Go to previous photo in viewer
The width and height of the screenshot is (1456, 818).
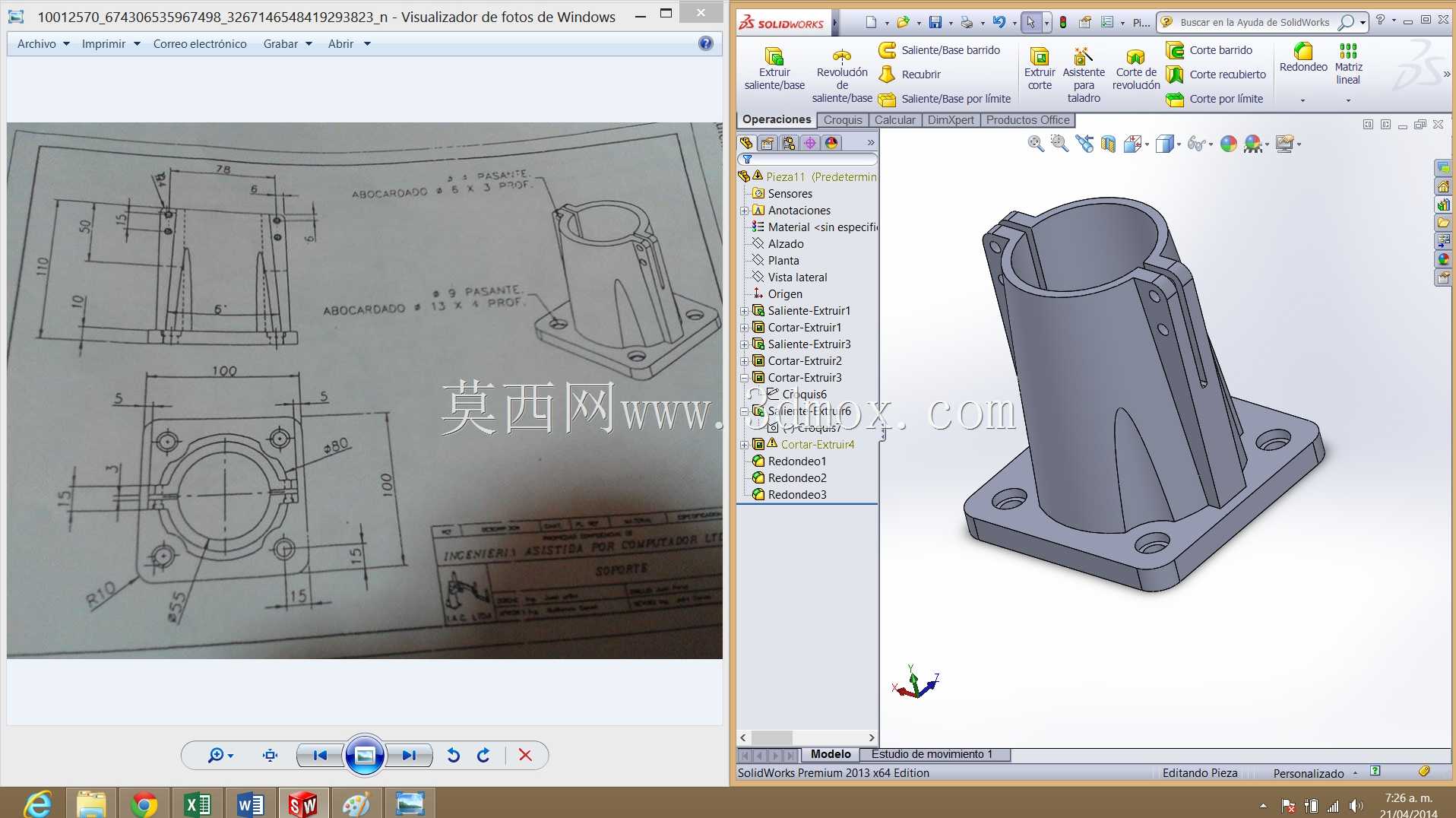[320, 755]
